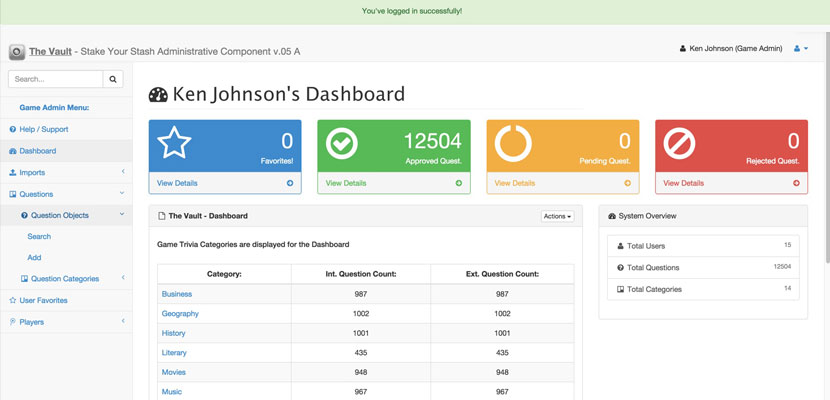This screenshot has width=830, height=400.
Task: Click the checkmark icon on Approved Quest. card
Action: (341, 144)
